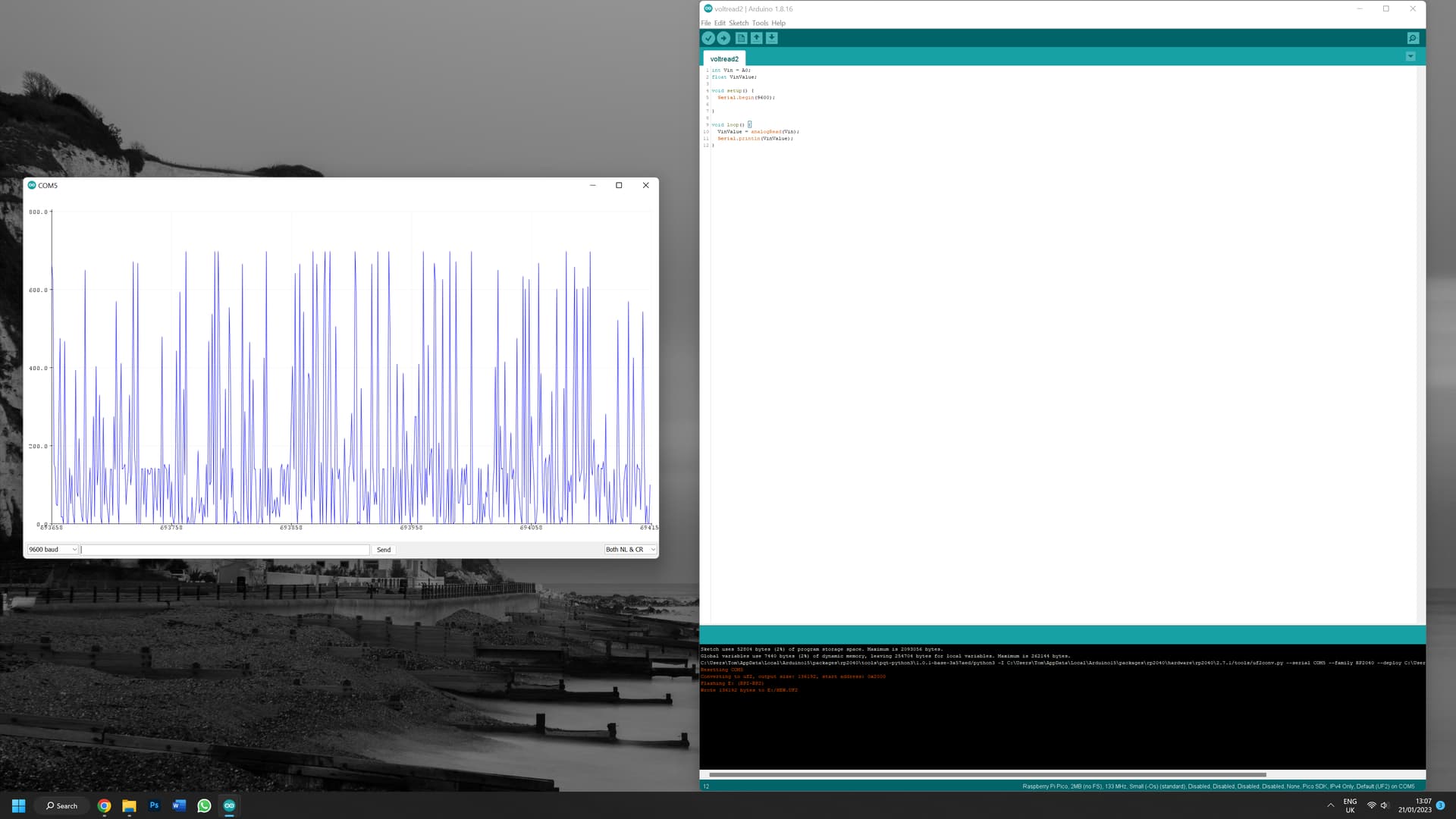1456x819 pixels.
Task: Click the Verify sketch checkmark icon
Action: point(708,38)
